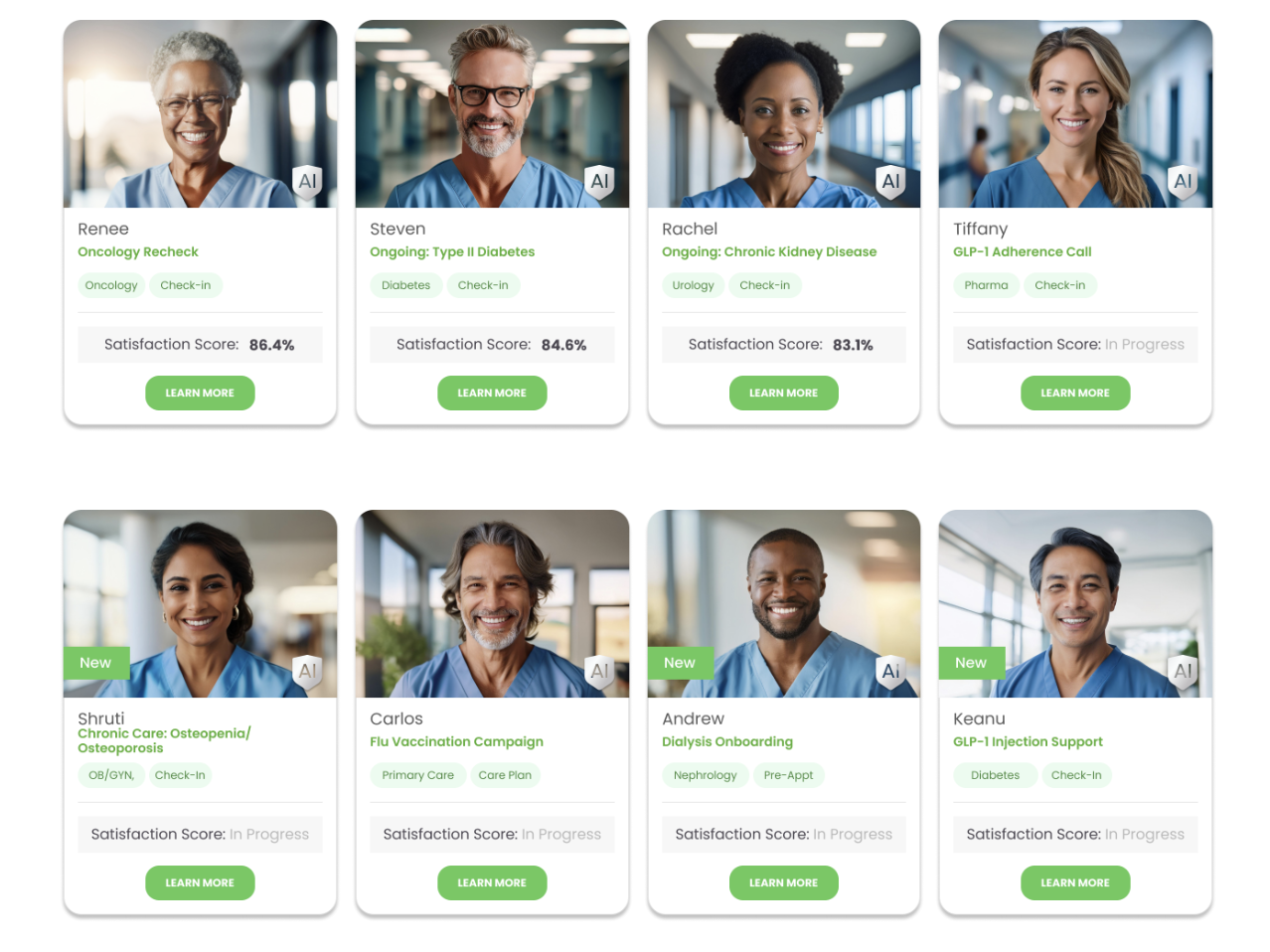Screen dimensions: 1270x952
Task: Click the AI shield badge on Andrew's photo
Action: (x=891, y=672)
